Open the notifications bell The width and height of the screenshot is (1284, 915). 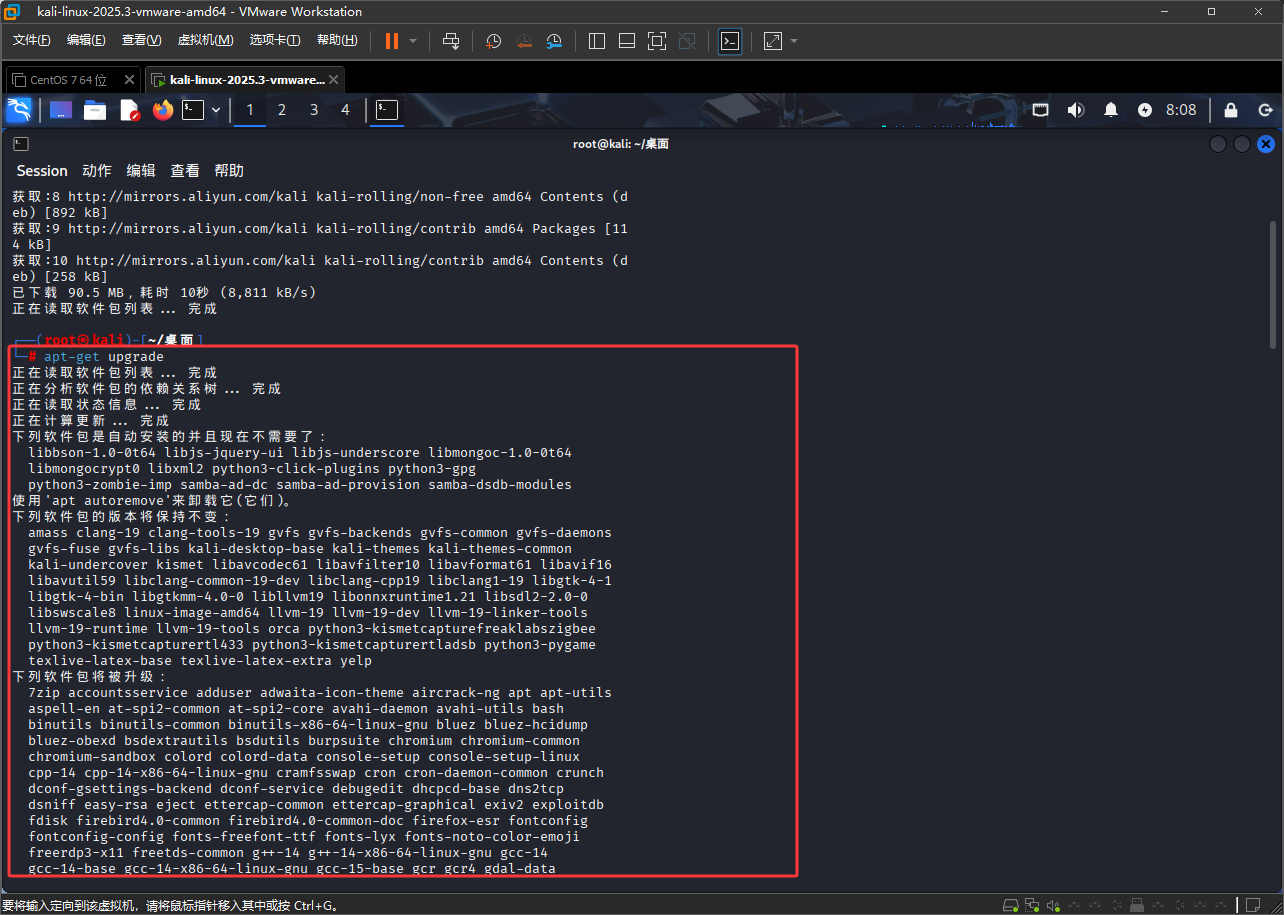click(x=1110, y=110)
